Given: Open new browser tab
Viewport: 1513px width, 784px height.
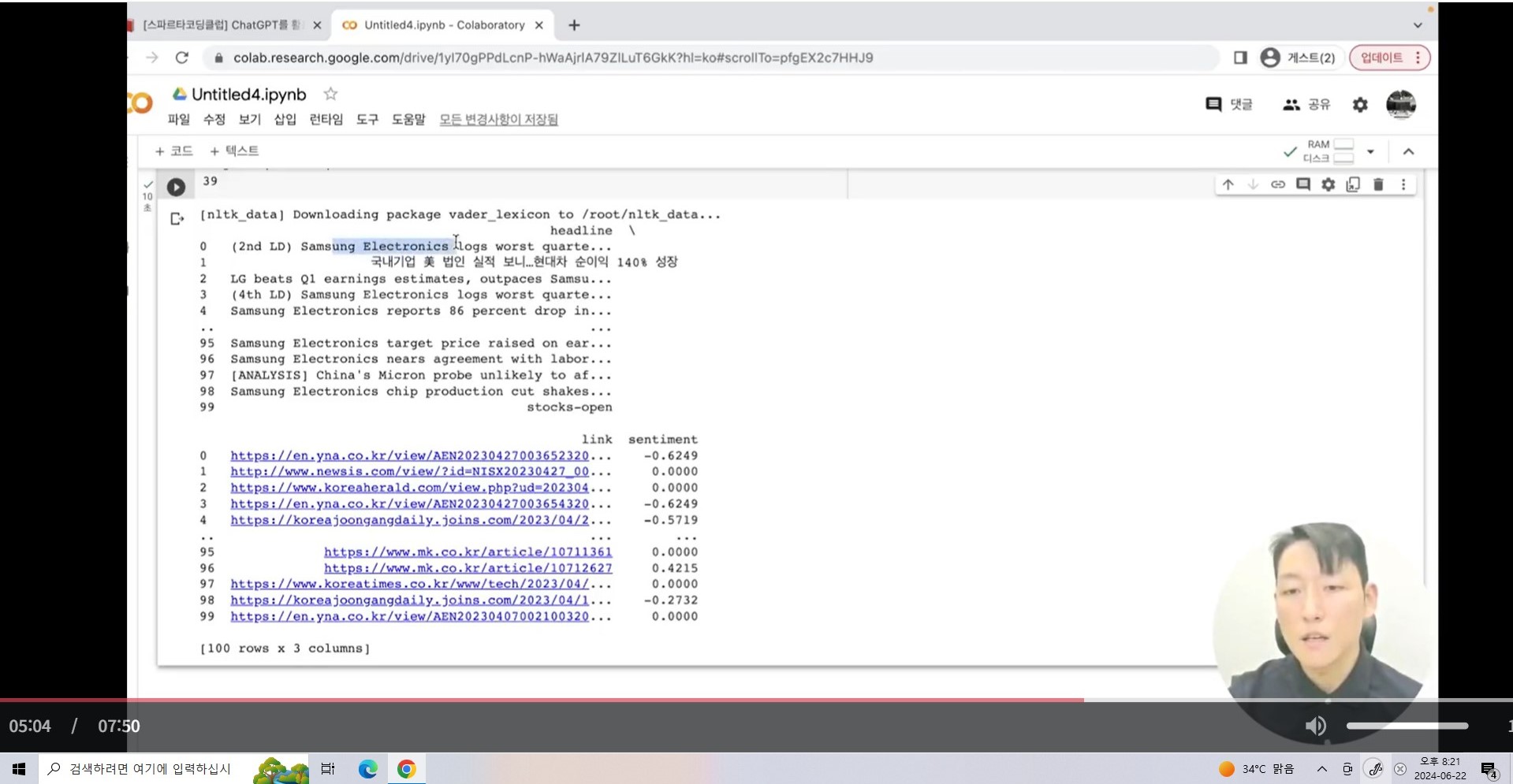Looking at the screenshot, I should tap(574, 25).
